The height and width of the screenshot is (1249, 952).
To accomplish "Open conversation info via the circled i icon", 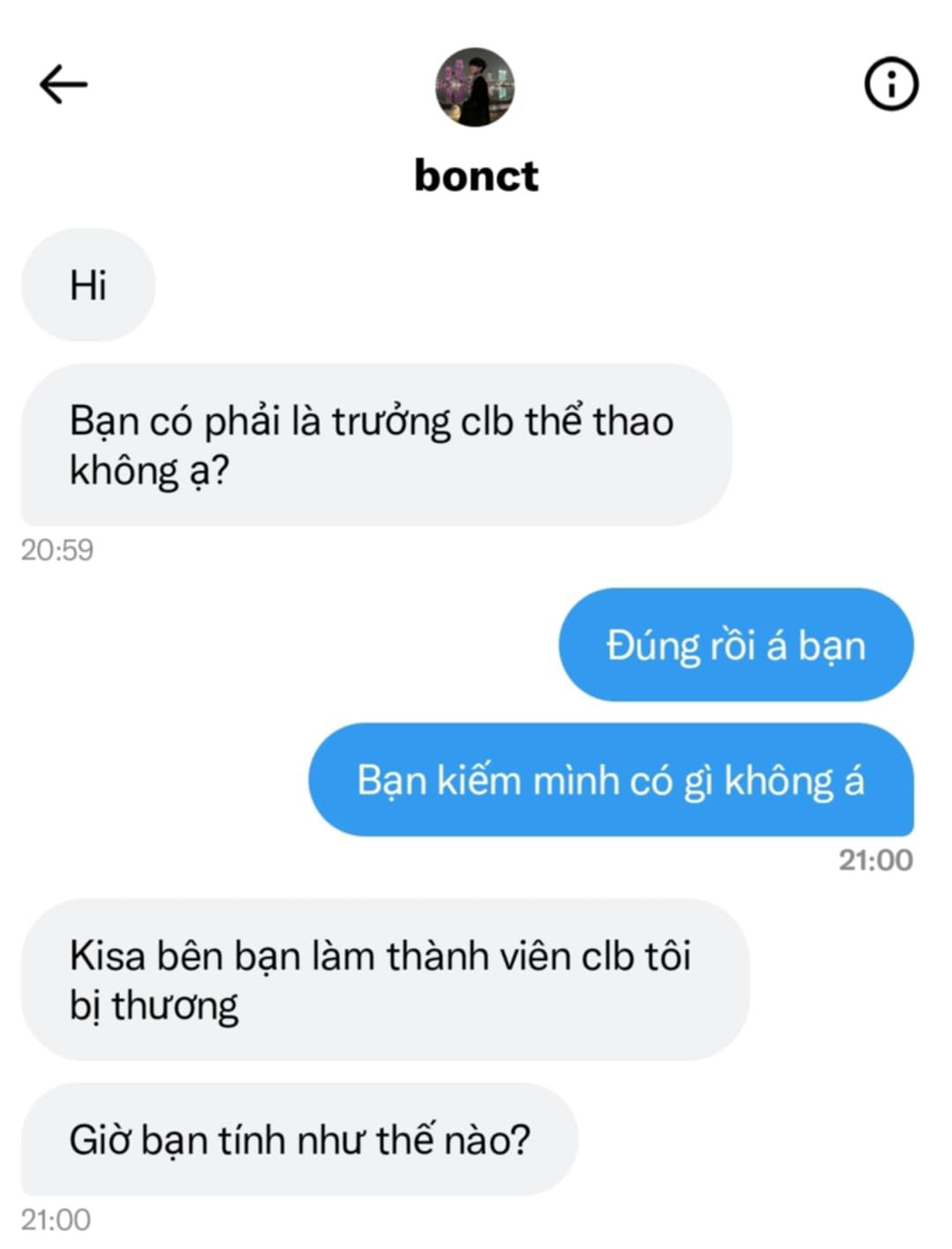I will tap(890, 85).
